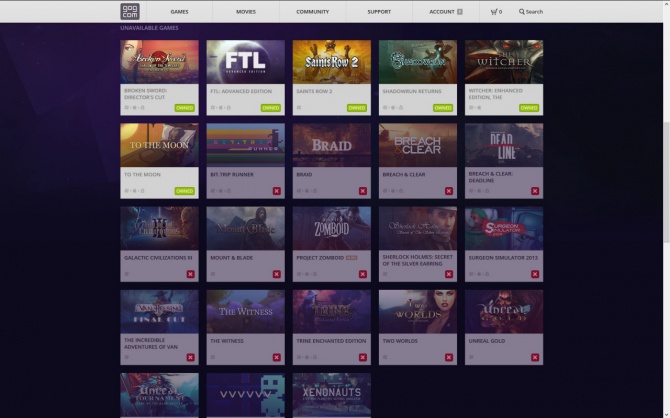The width and height of the screenshot is (670, 418).
Task: Click red X icon on Unreal Gold
Action: [535, 357]
